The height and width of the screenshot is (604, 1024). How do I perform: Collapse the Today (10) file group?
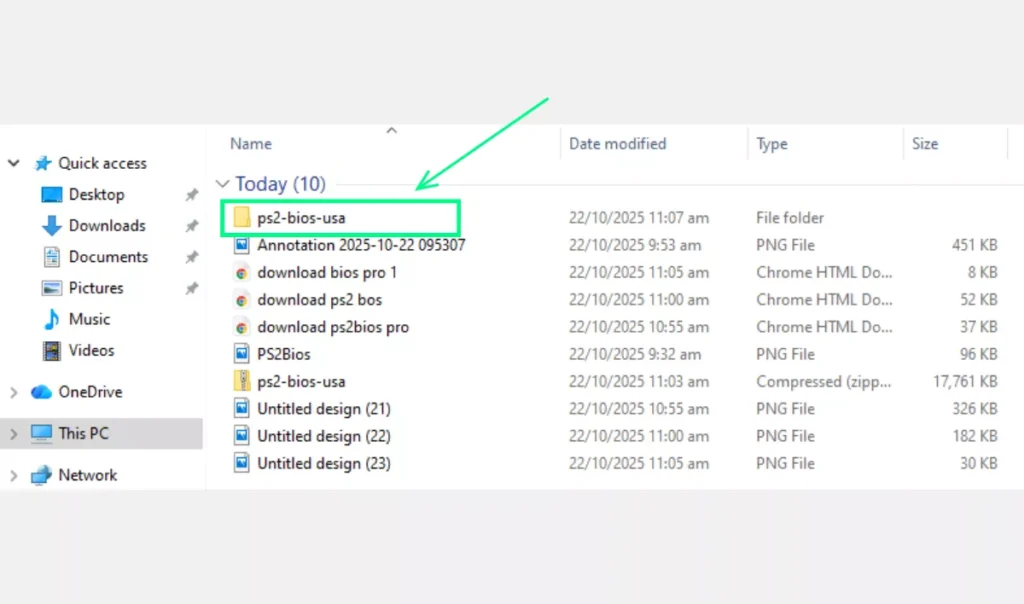222,184
